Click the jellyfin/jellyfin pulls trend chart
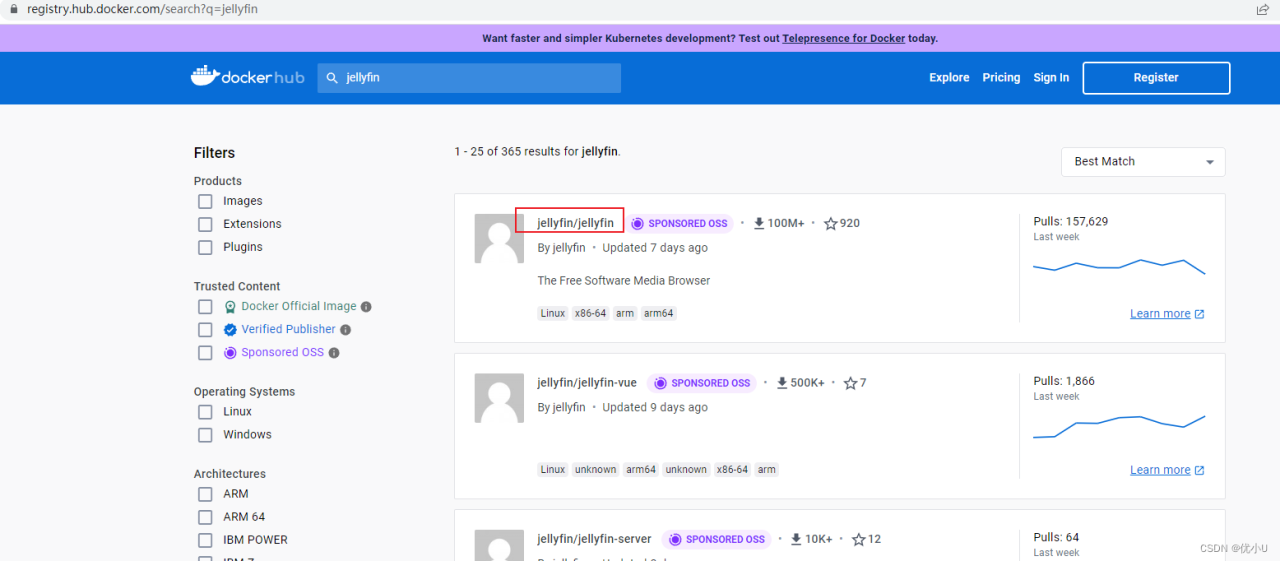The height and width of the screenshot is (561, 1280). [x=1119, y=267]
